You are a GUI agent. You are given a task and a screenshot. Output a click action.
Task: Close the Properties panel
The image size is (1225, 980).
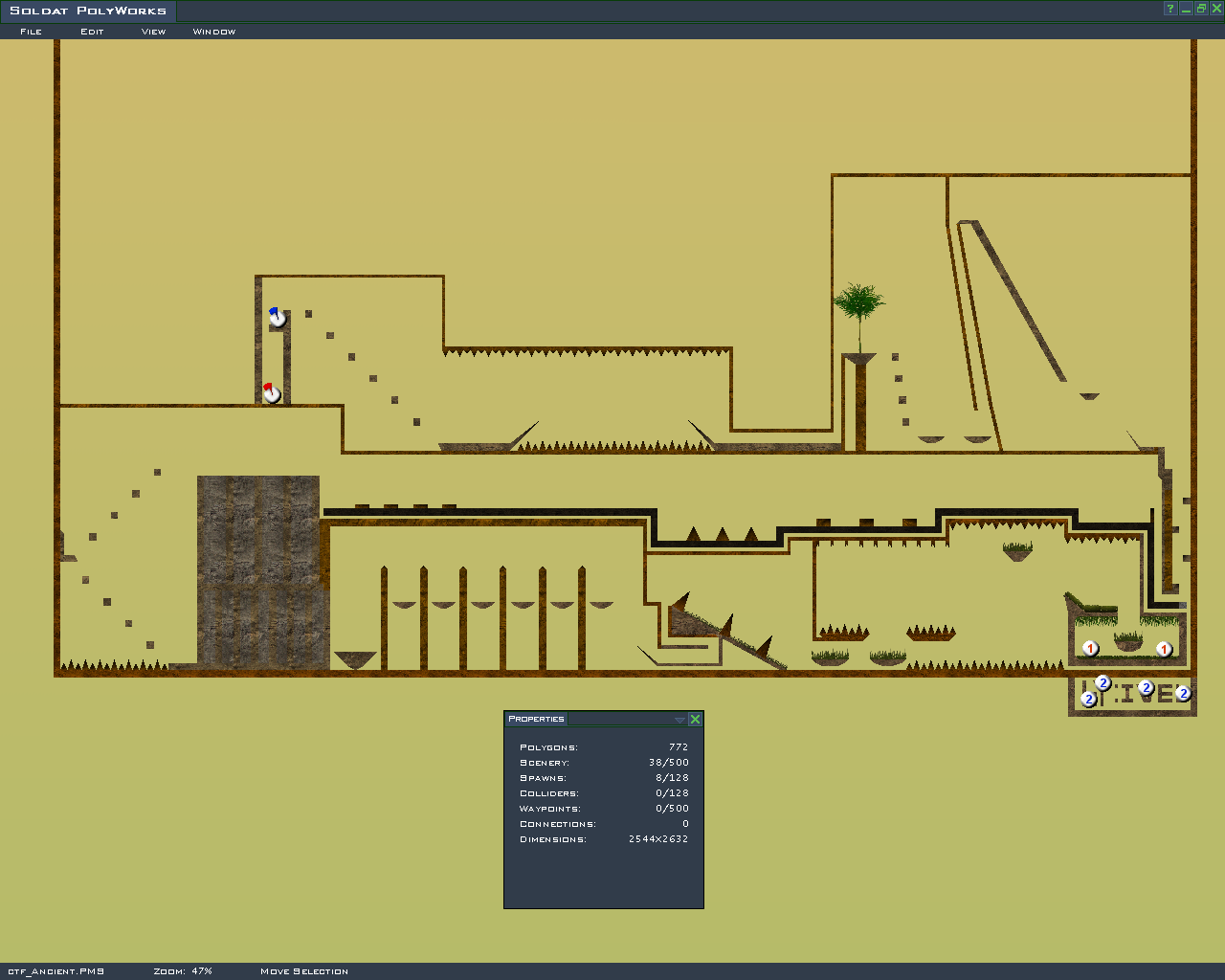[x=696, y=720]
